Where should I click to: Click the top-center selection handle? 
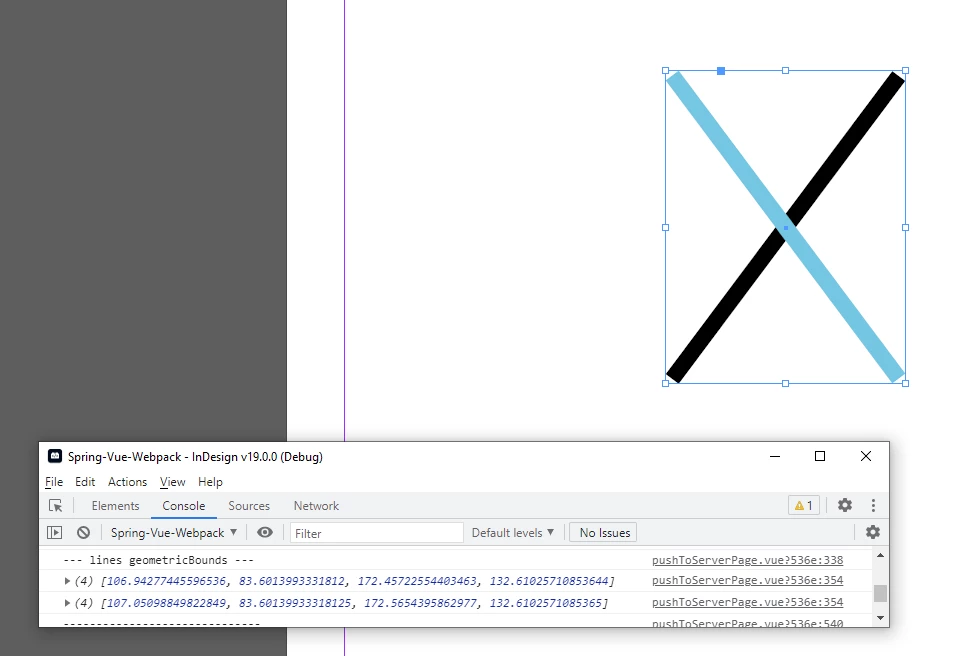tap(785, 71)
